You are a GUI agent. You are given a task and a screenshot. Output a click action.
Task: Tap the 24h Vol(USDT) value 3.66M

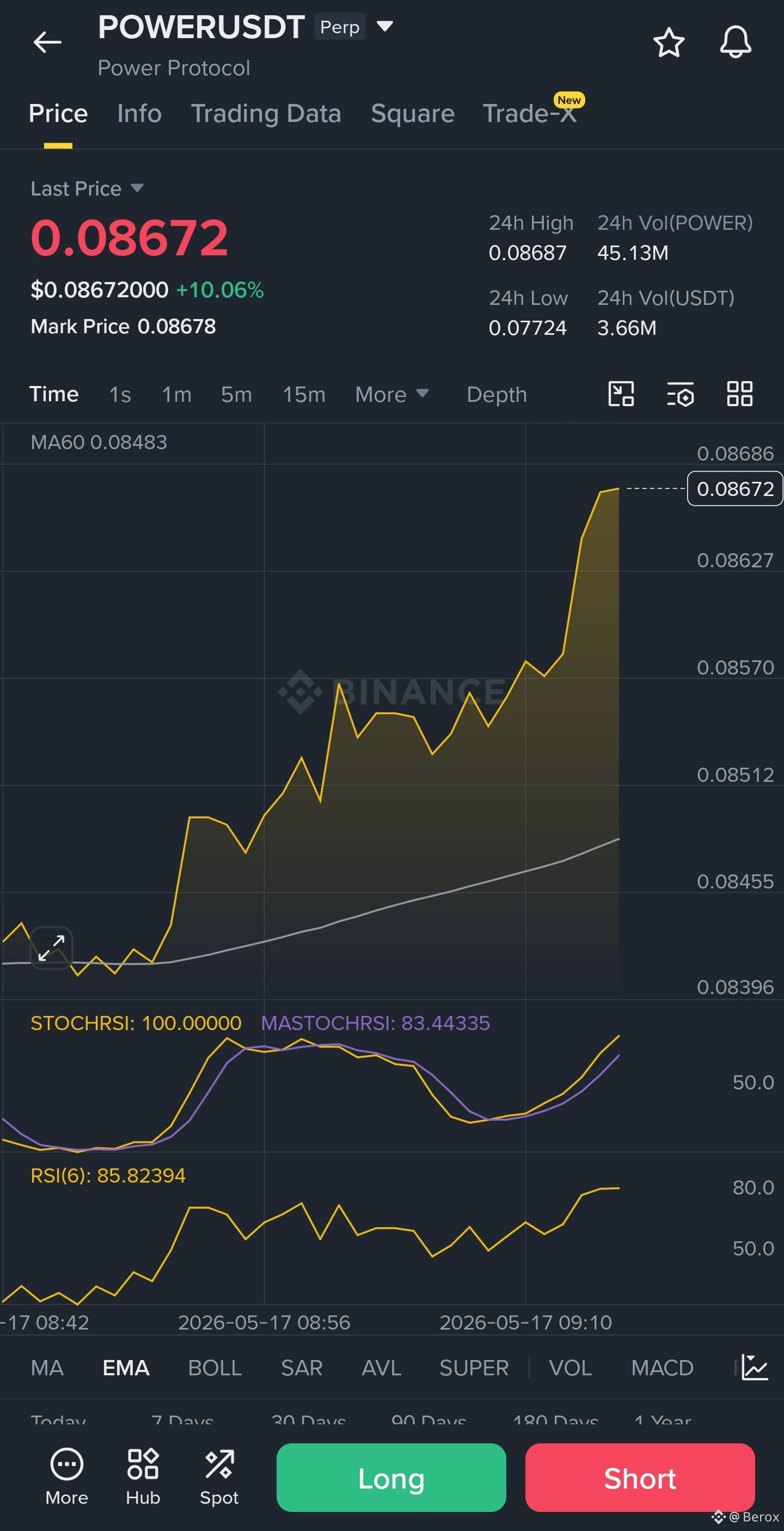pyautogui.click(x=627, y=327)
